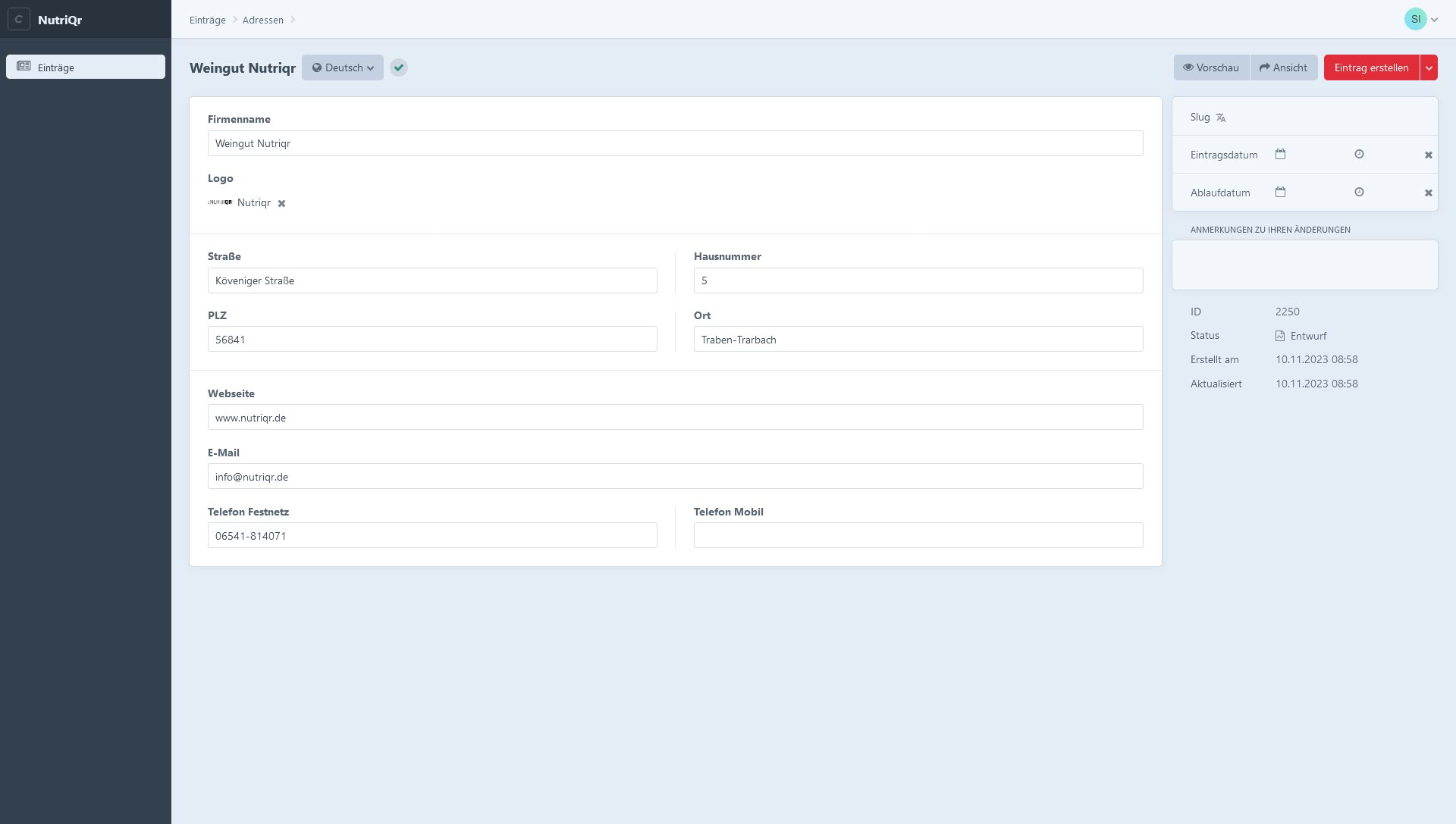Expand the arrow next to Eintrag erstellen
The image size is (1456, 824).
(x=1429, y=68)
